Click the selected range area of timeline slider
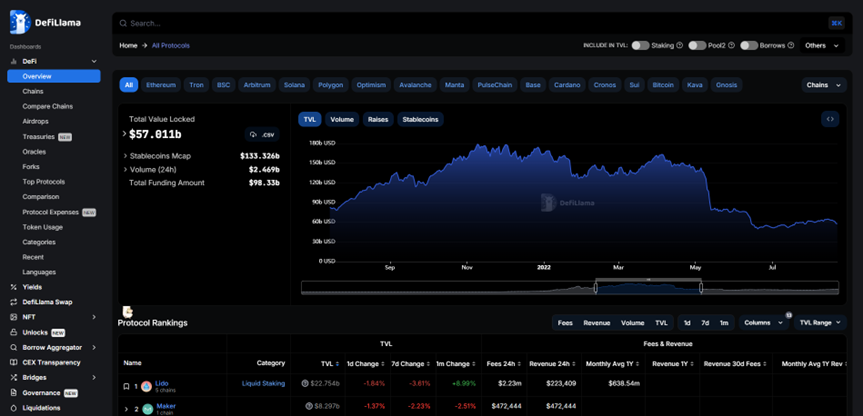The width and height of the screenshot is (863, 416). [648, 288]
